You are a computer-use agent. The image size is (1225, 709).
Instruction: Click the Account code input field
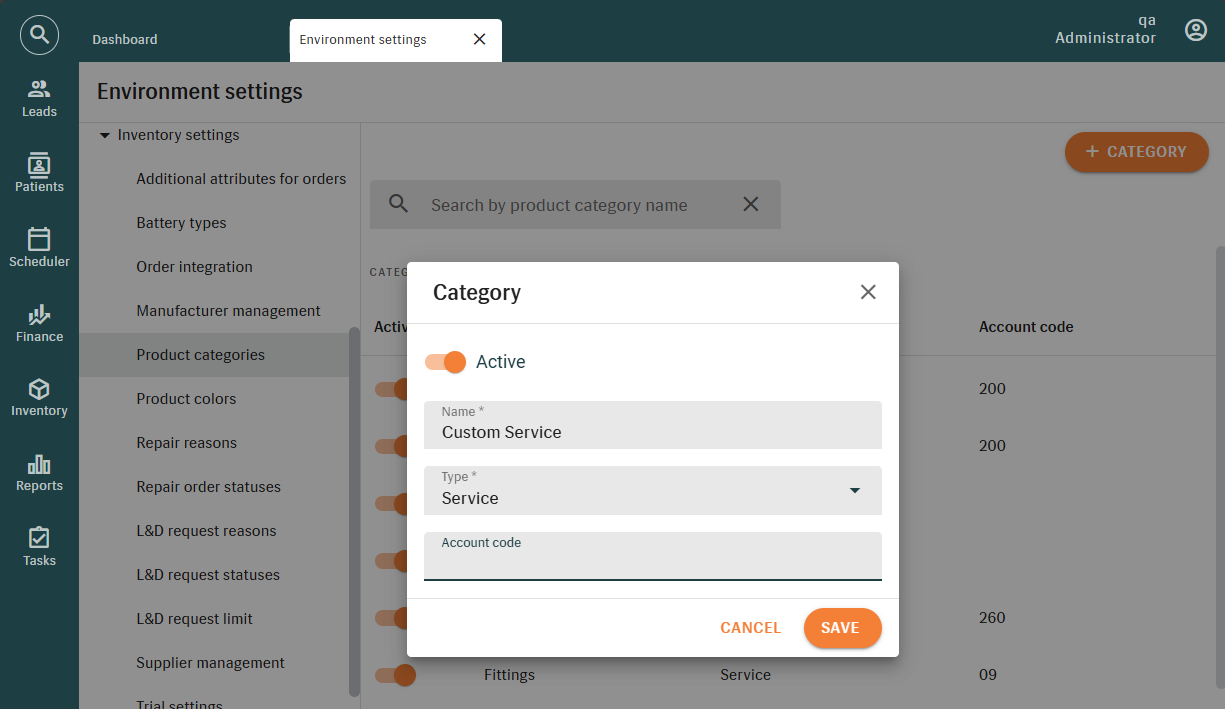coord(652,563)
